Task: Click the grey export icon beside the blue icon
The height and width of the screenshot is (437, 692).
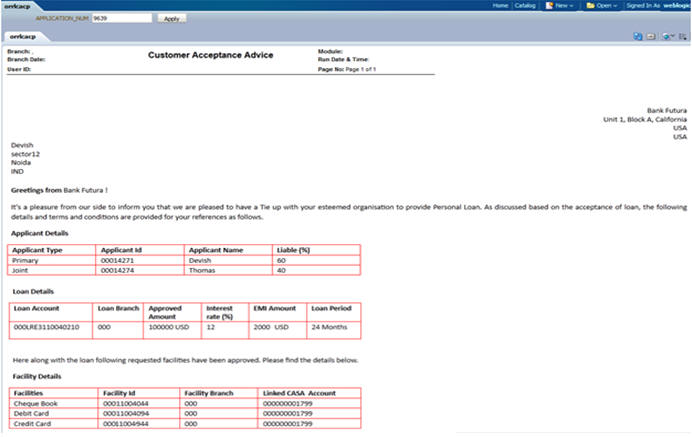Action: click(651, 37)
